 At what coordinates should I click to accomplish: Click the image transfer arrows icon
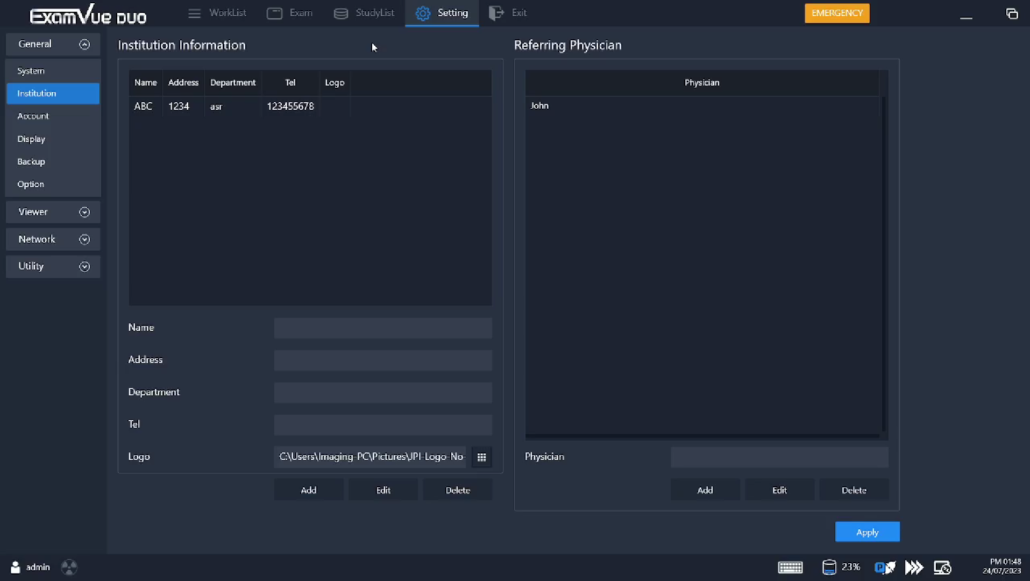pos(913,566)
